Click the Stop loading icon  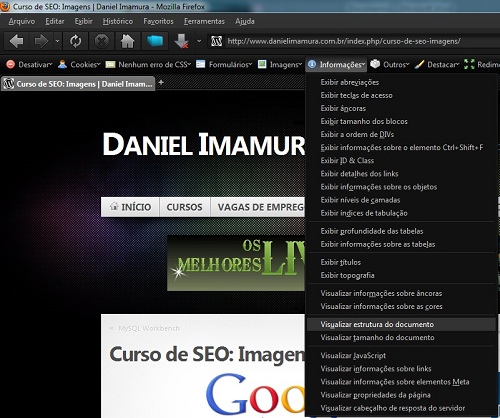[x=101, y=41]
